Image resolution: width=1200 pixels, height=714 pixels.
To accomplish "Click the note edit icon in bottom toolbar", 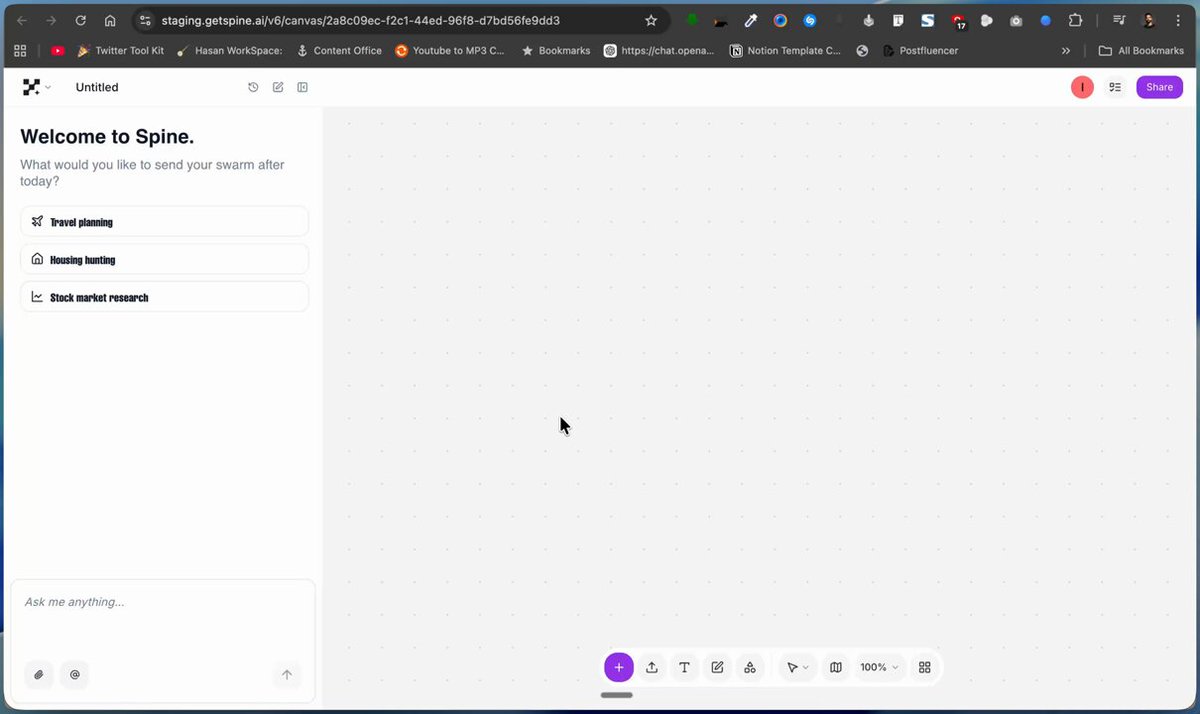I will (717, 667).
